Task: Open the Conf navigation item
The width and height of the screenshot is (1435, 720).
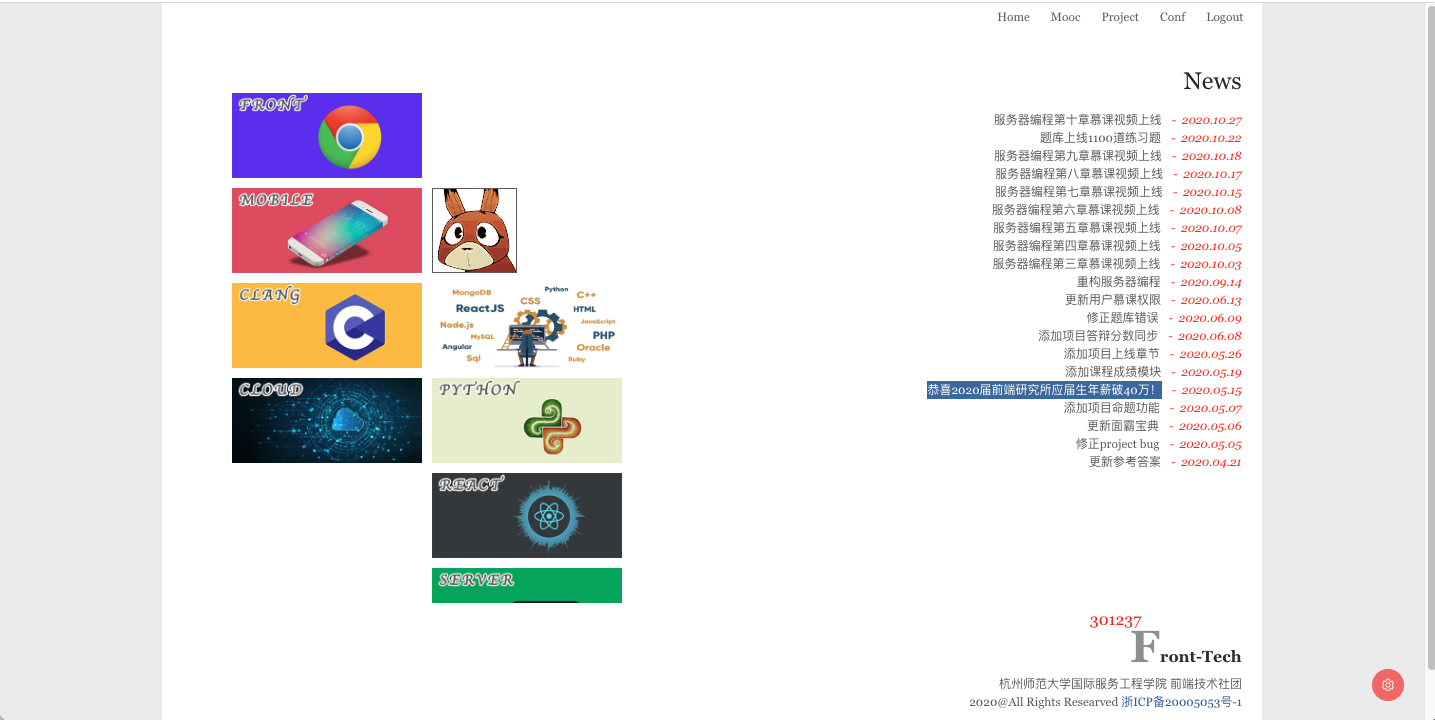Action: click(x=1172, y=17)
